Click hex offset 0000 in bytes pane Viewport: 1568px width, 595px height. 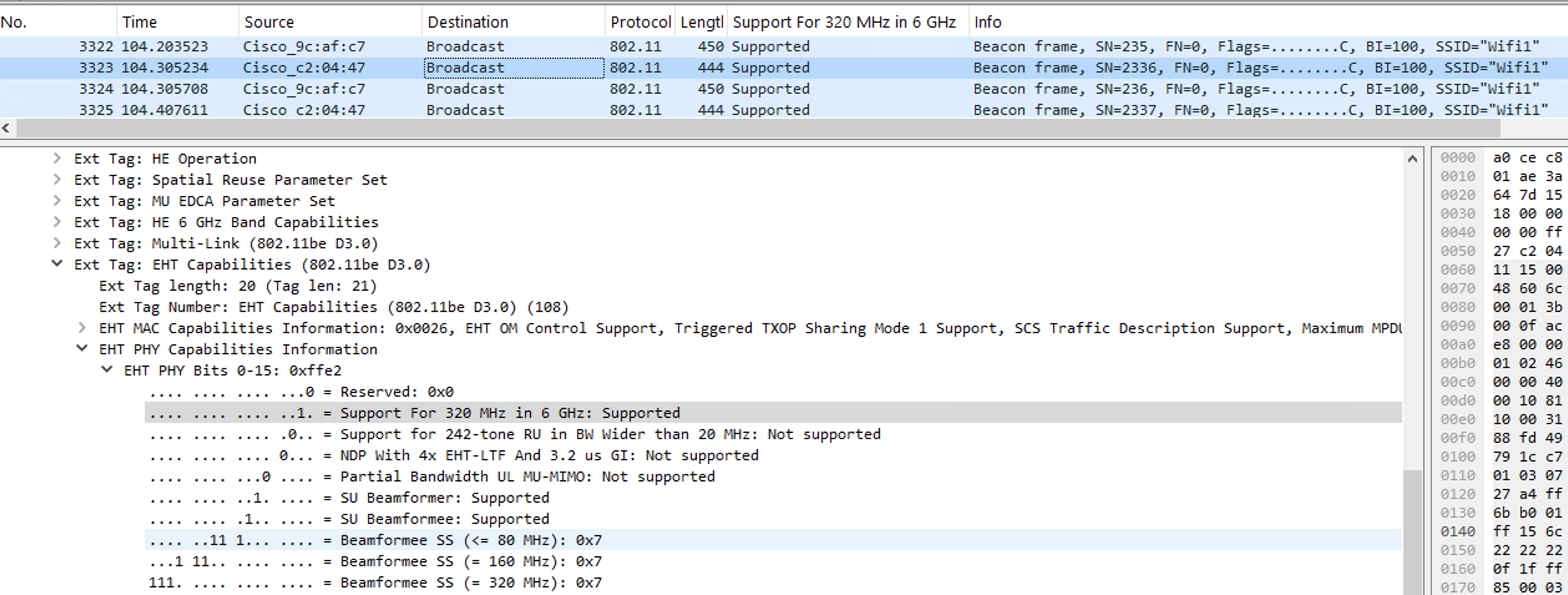pos(1458,158)
